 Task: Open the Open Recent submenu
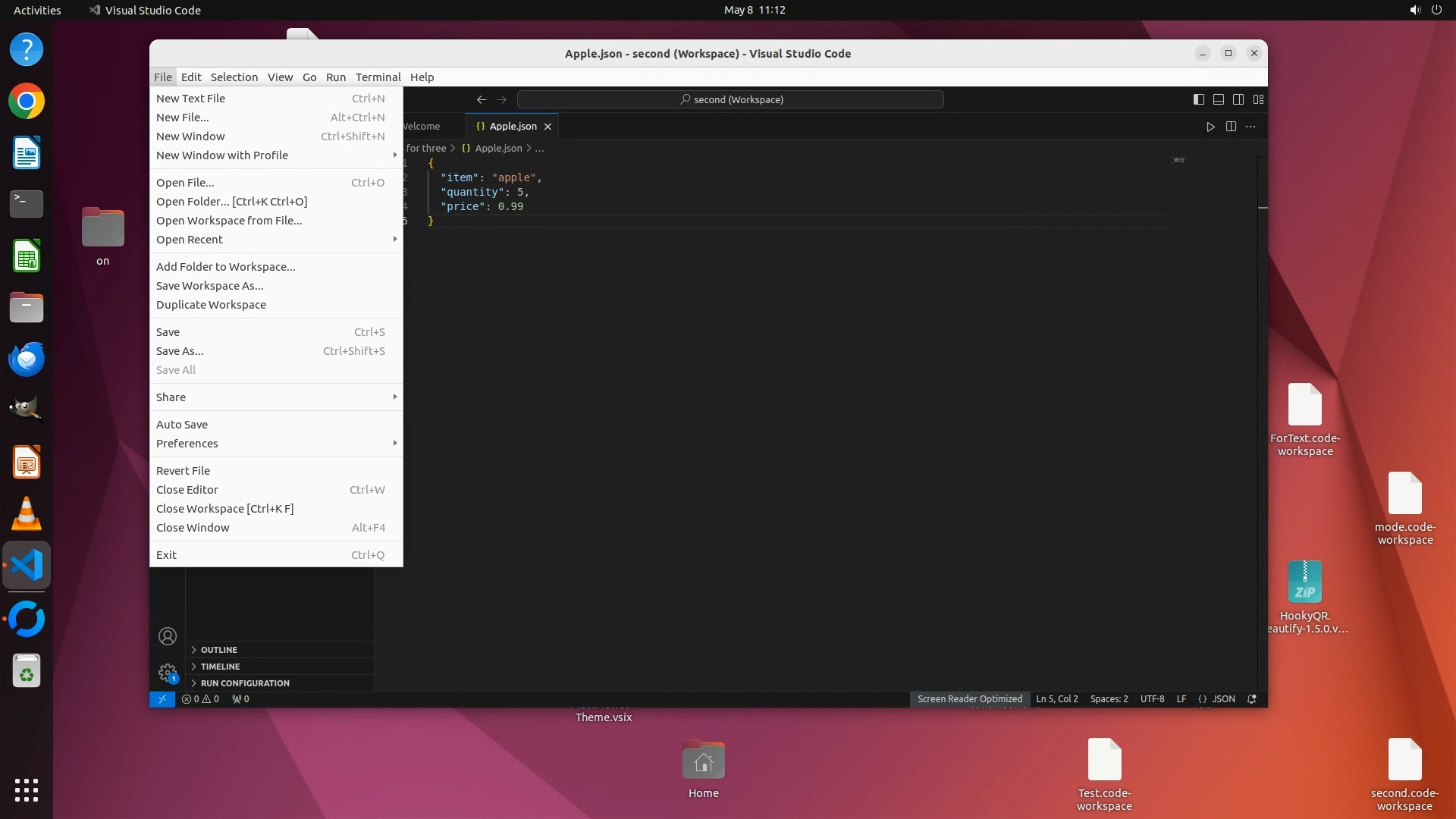pos(190,240)
